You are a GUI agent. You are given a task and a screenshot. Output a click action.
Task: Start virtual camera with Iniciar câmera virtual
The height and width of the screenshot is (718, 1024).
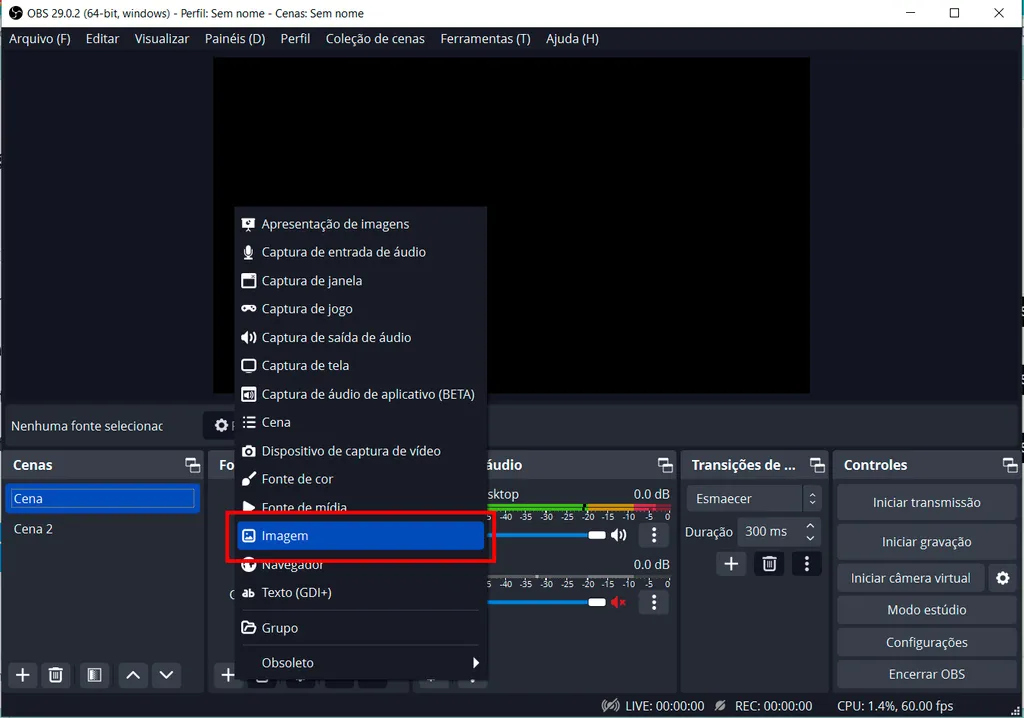[910, 578]
